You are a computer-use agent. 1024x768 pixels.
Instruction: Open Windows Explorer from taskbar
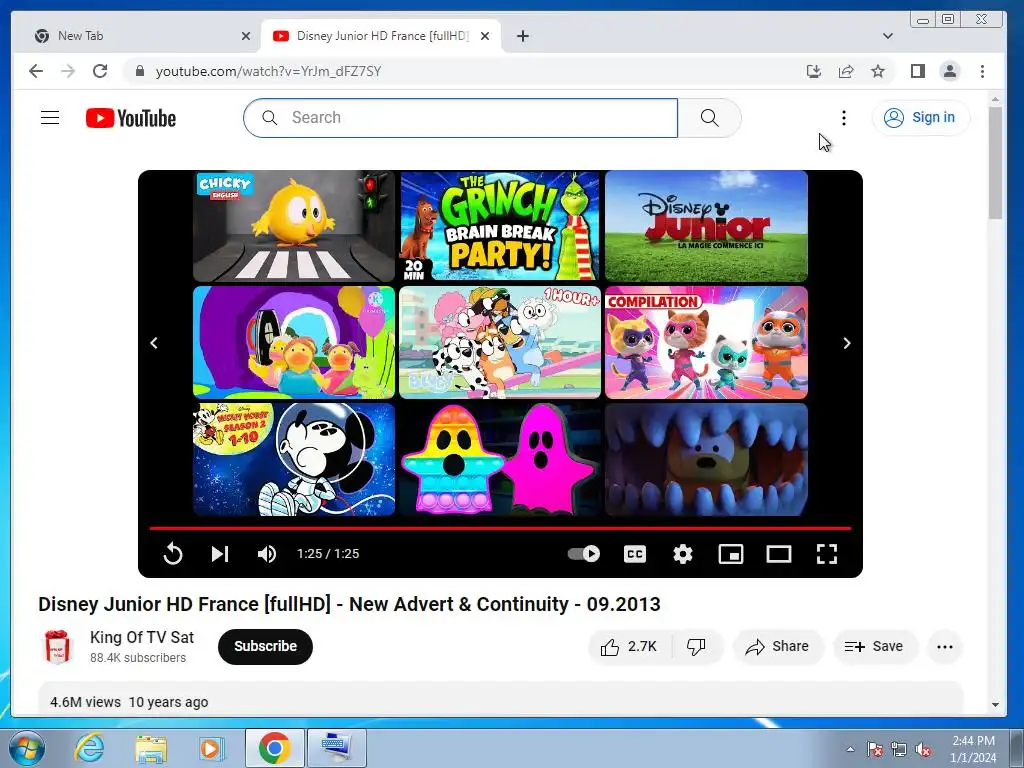tap(151, 748)
